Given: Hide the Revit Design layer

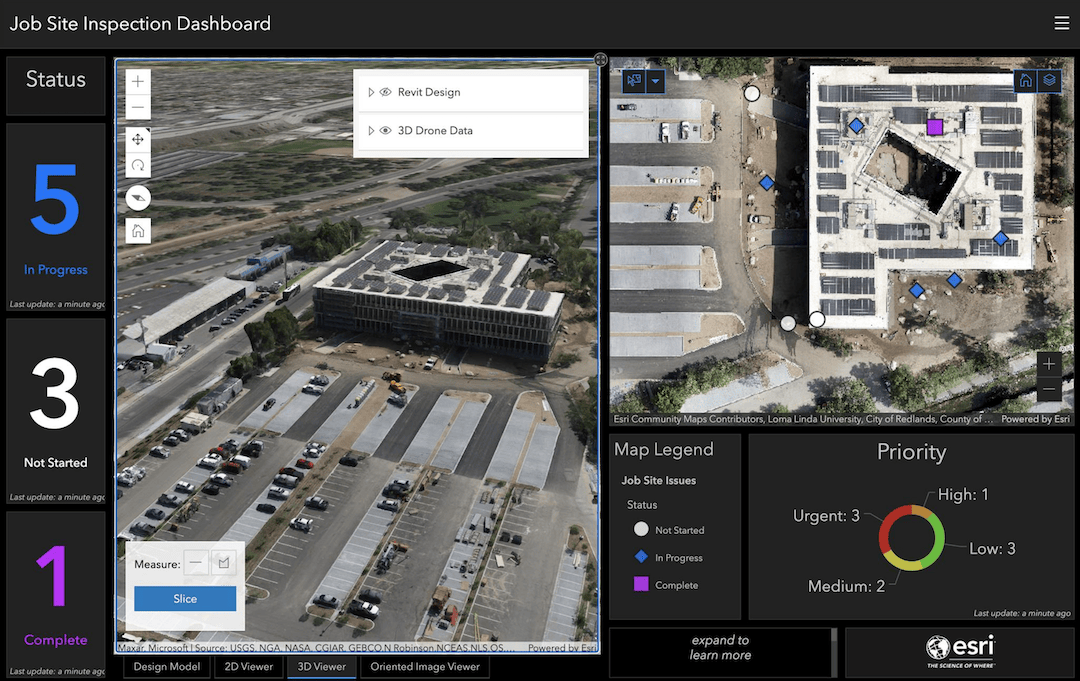Looking at the screenshot, I should [385, 92].
